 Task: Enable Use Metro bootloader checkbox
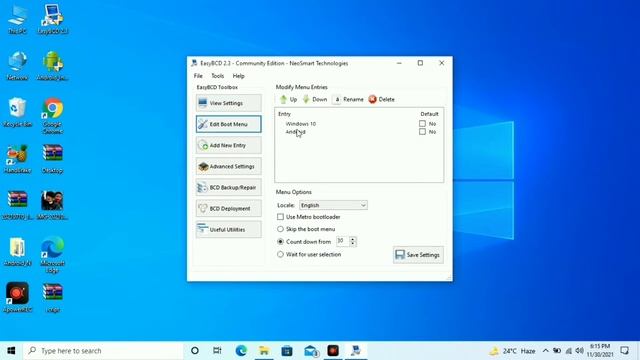280,217
